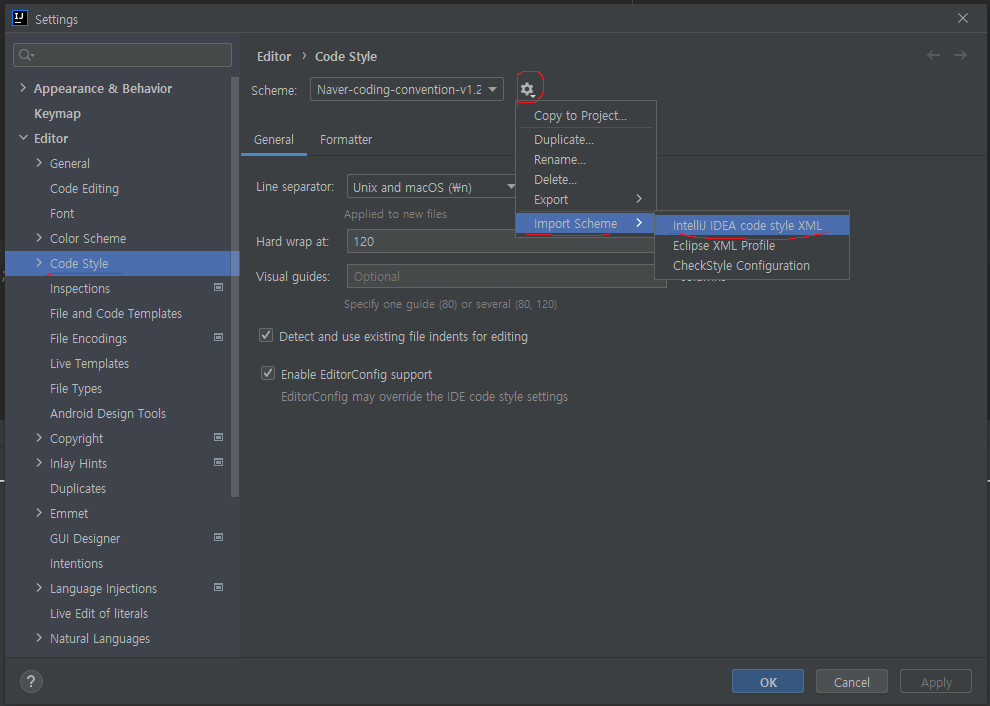This screenshot has width=990, height=706.
Task: Open the Scheme dropdown Naver-coding-convention
Action: (407, 89)
